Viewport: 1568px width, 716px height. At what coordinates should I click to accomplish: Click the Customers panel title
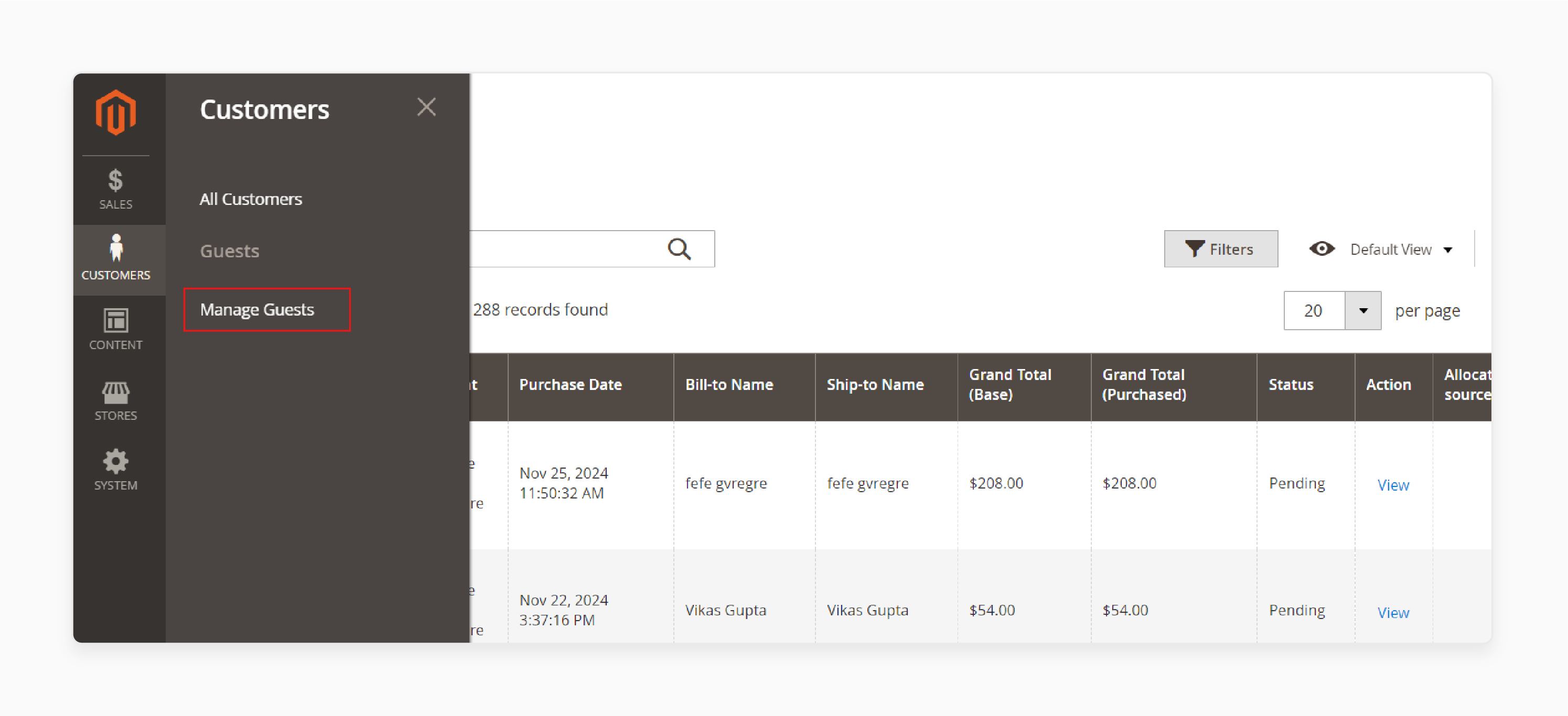(264, 110)
